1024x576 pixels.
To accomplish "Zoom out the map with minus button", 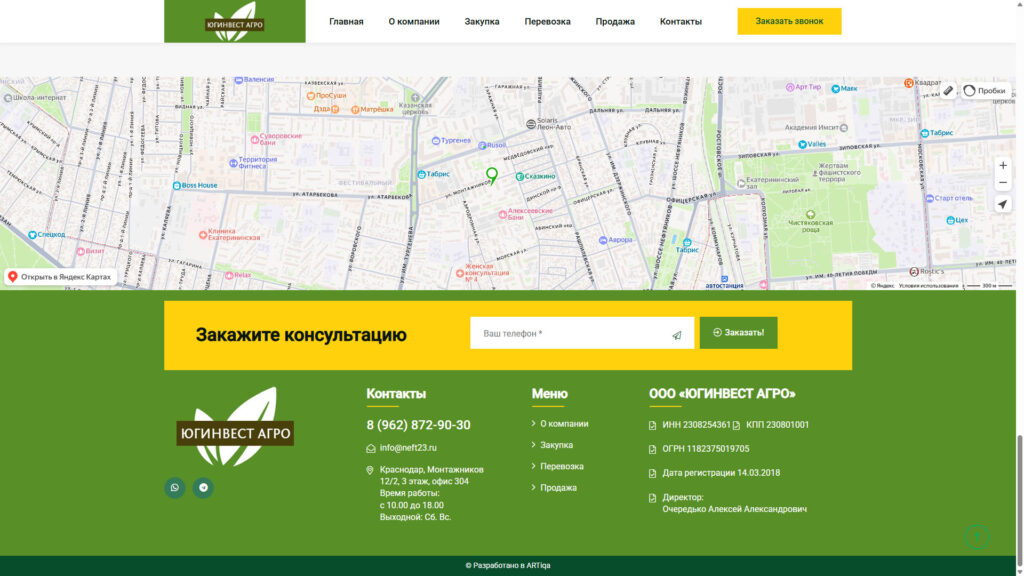I will pos(1003,183).
